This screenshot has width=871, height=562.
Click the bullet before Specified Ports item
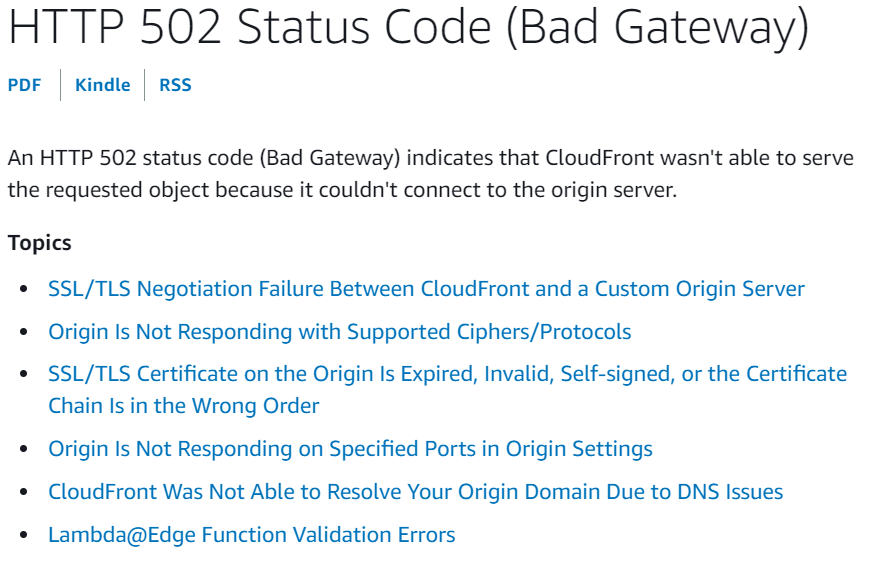25,450
